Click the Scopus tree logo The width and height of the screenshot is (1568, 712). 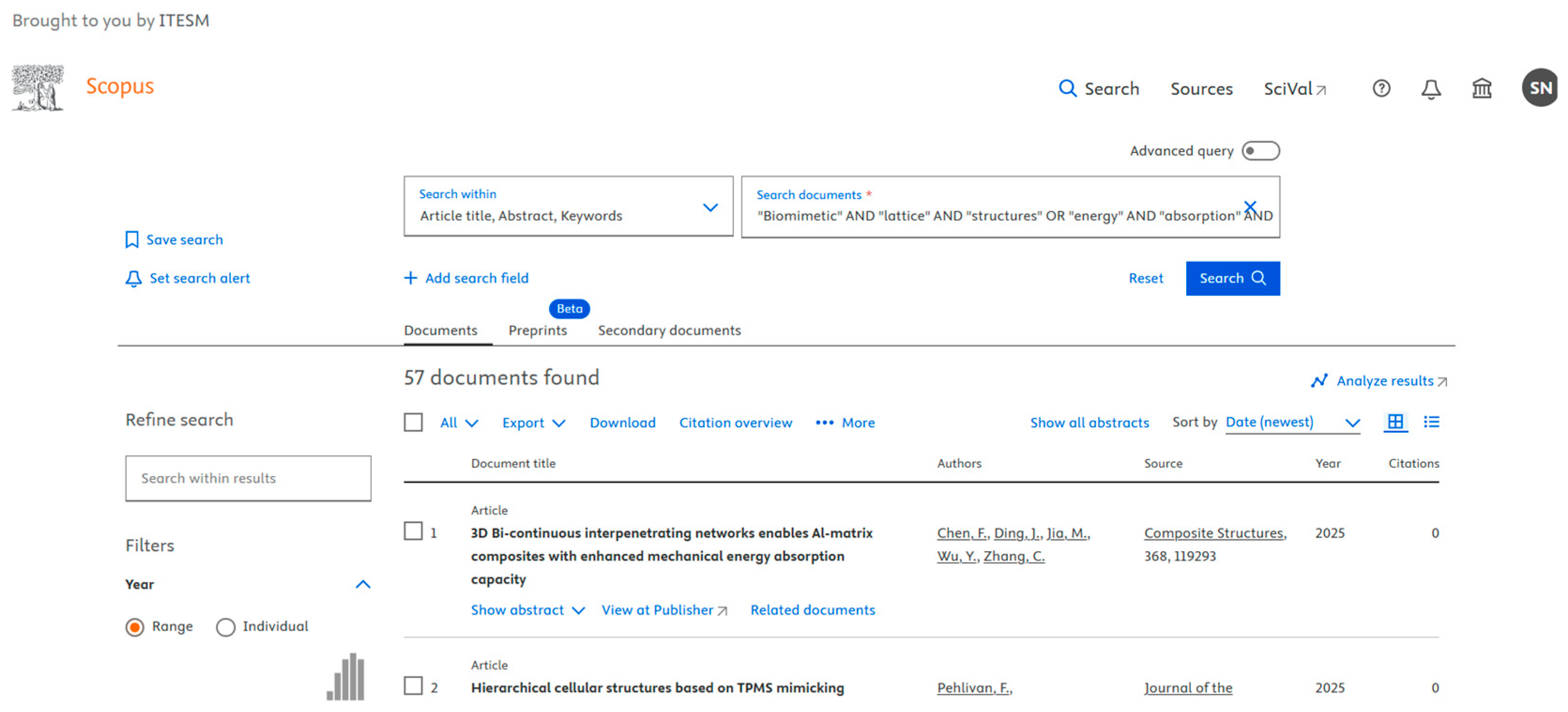point(38,88)
